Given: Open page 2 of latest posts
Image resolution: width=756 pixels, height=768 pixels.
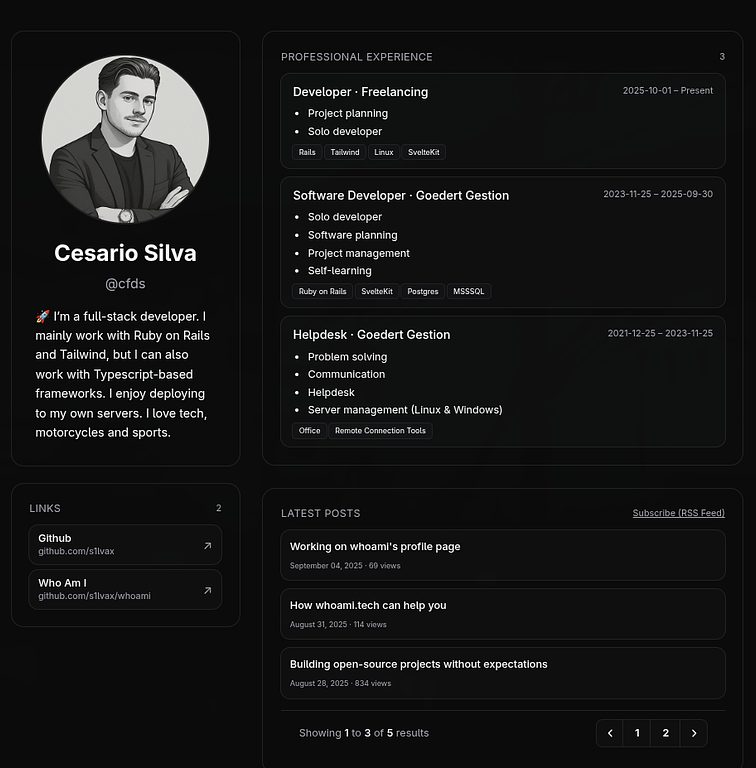Looking at the screenshot, I should [x=665, y=733].
